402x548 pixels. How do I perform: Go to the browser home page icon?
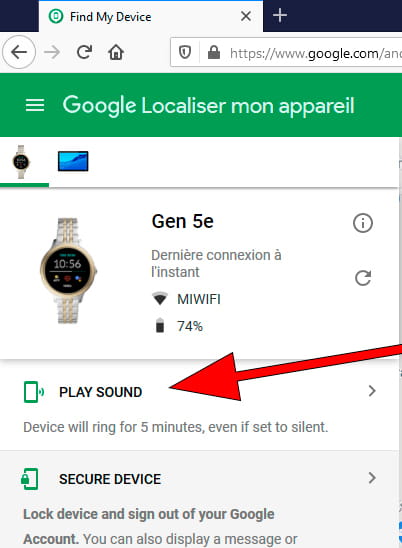click(116, 52)
